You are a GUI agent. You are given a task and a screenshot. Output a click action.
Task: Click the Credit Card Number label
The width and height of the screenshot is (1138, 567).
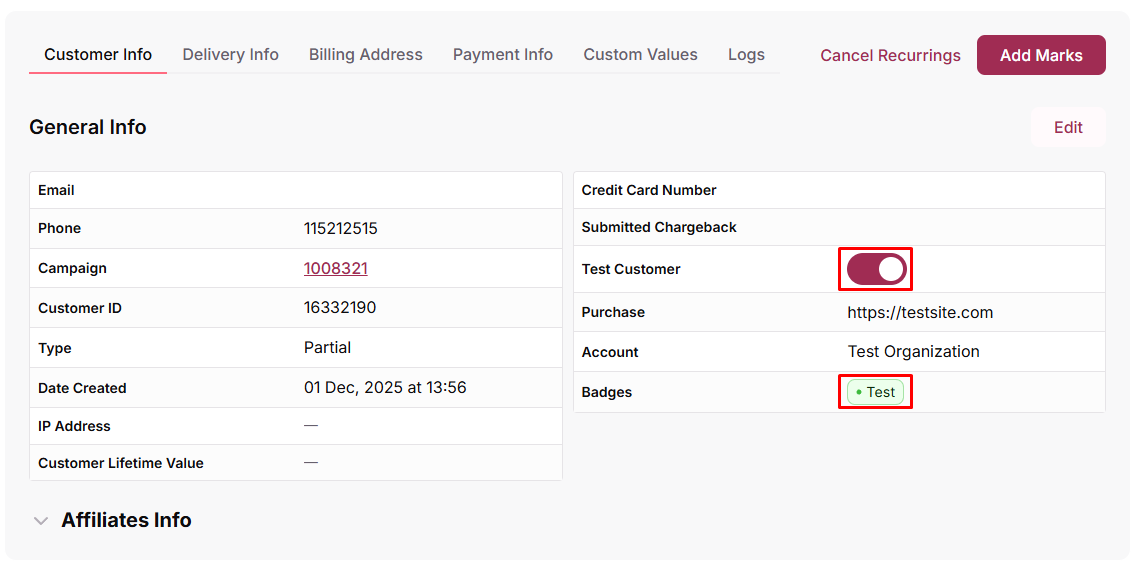[x=649, y=190]
